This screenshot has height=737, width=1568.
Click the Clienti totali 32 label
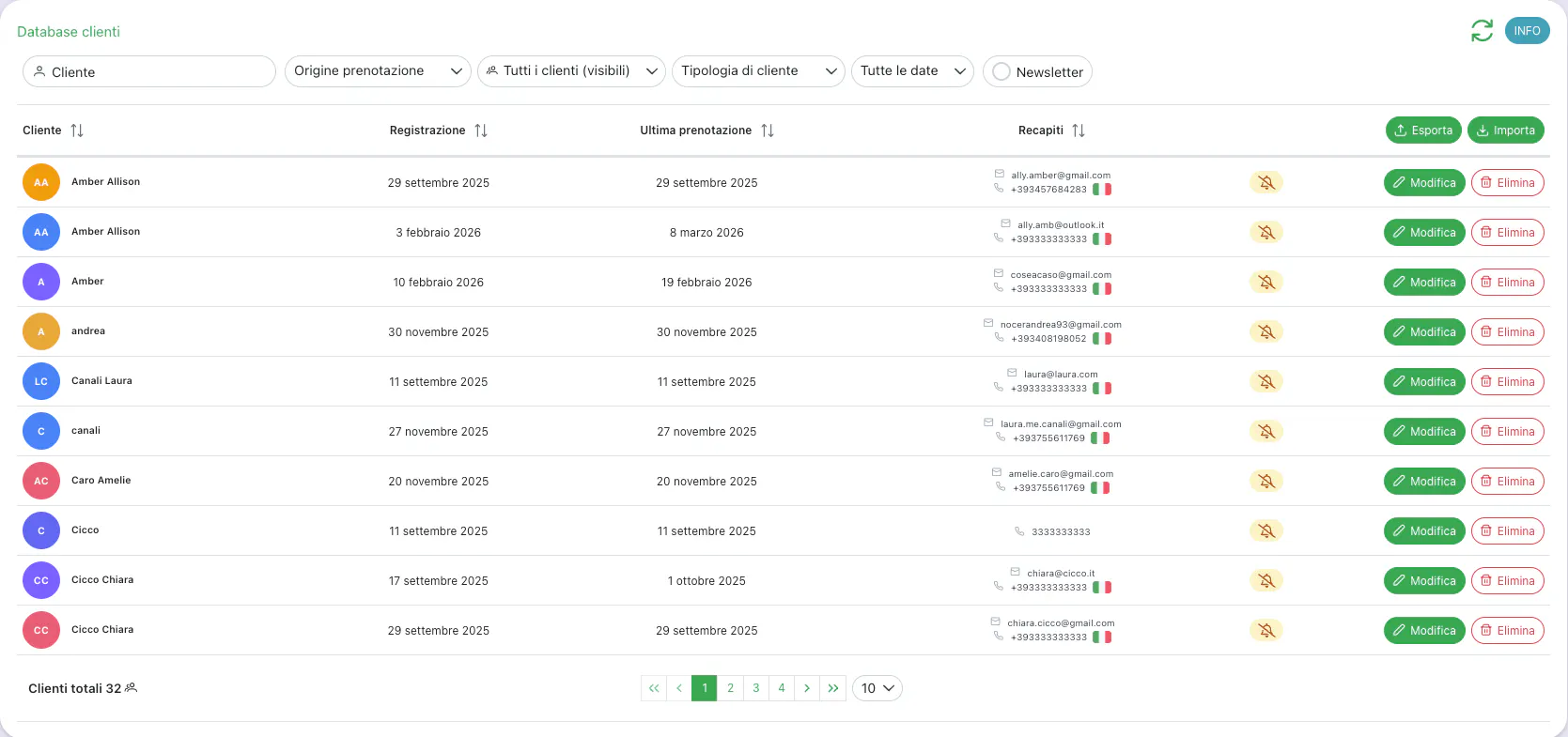[x=75, y=688]
